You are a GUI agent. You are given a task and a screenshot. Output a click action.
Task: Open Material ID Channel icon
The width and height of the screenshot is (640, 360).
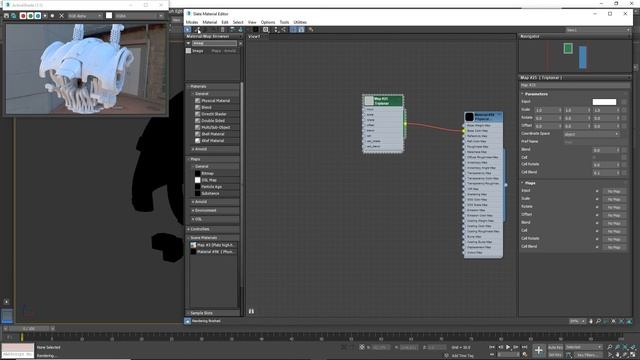[266, 30]
